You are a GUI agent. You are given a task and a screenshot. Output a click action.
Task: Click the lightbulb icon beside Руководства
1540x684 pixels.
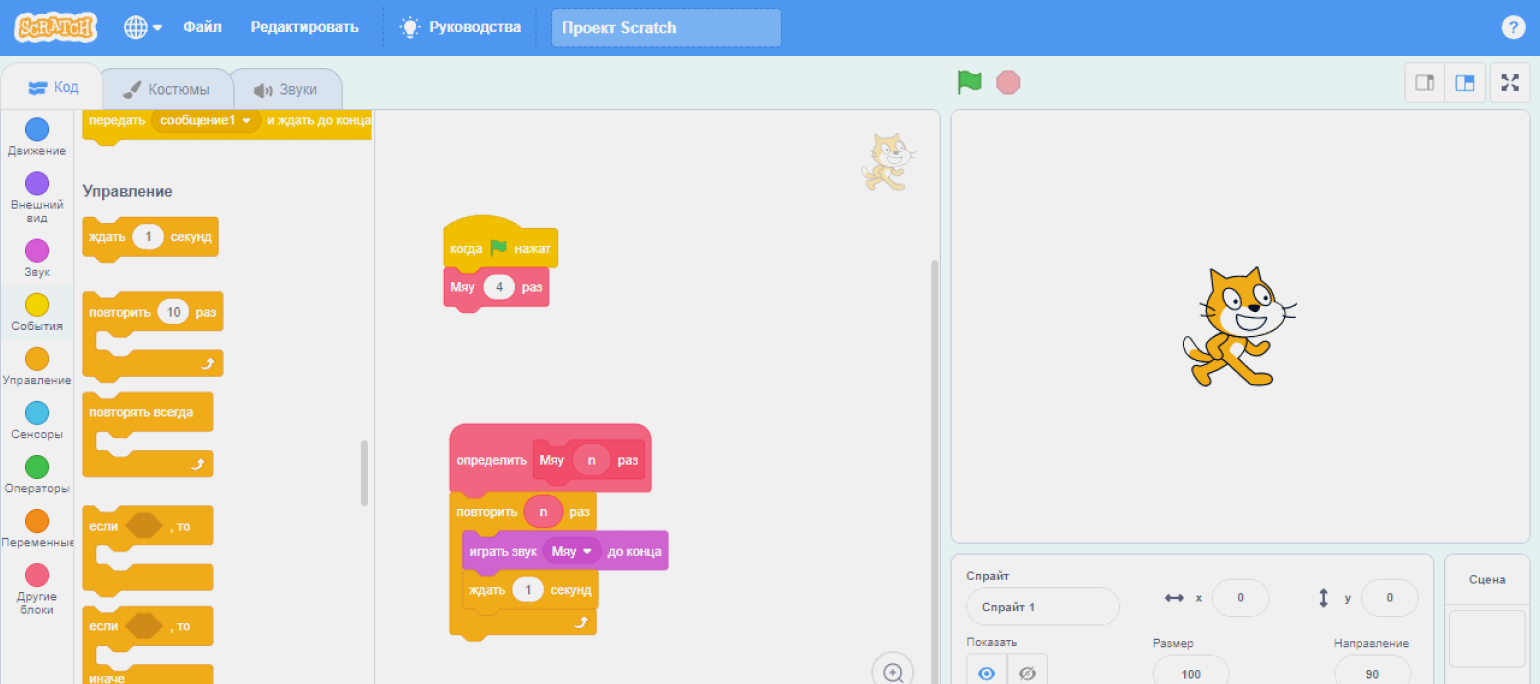[x=410, y=27]
